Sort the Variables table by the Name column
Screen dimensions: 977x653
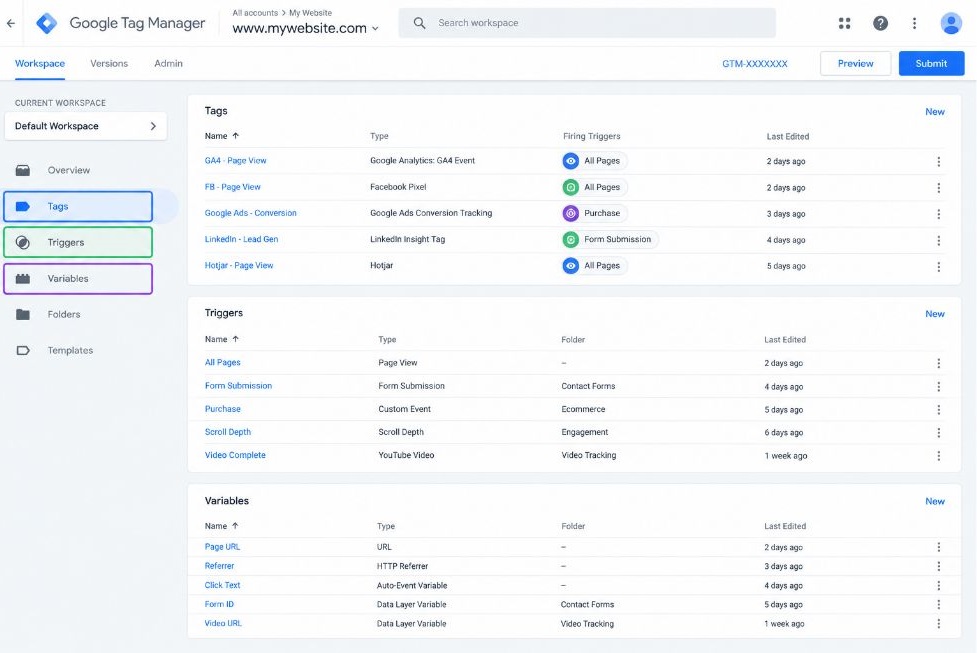tap(222, 526)
